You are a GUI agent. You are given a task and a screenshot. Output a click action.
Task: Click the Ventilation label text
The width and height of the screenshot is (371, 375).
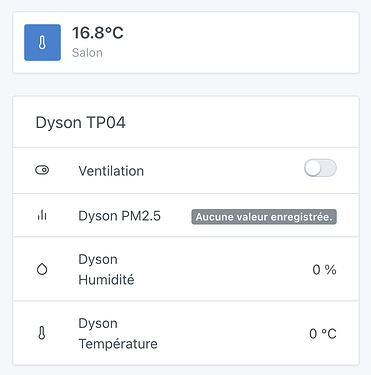[x=111, y=171]
